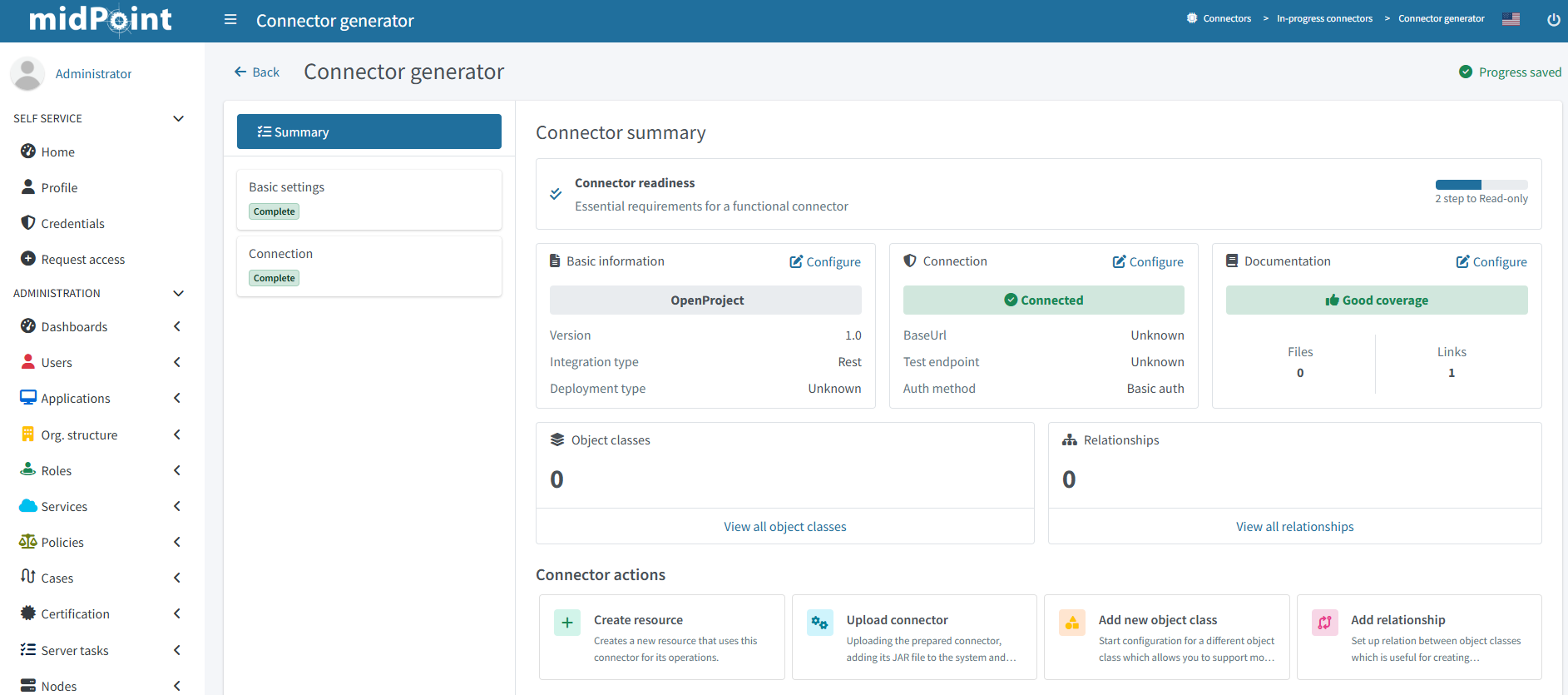Viewport: 1568px width, 695px height.
Task: Click the Create resource action card
Action: coord(662,637)
